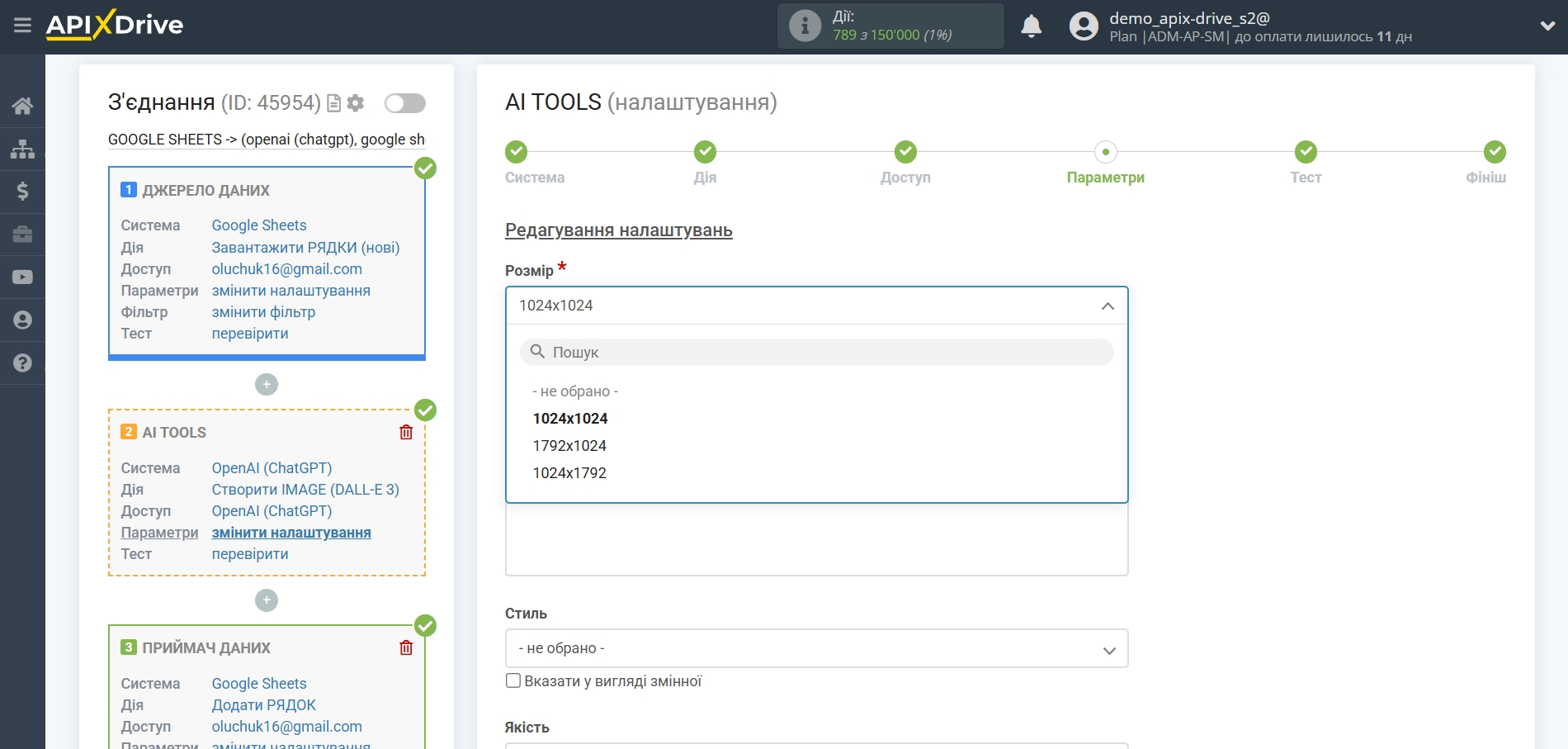Open Google Sheets source system link
The width and height of the screenshot is (1568, 749).
click(259, 225)
